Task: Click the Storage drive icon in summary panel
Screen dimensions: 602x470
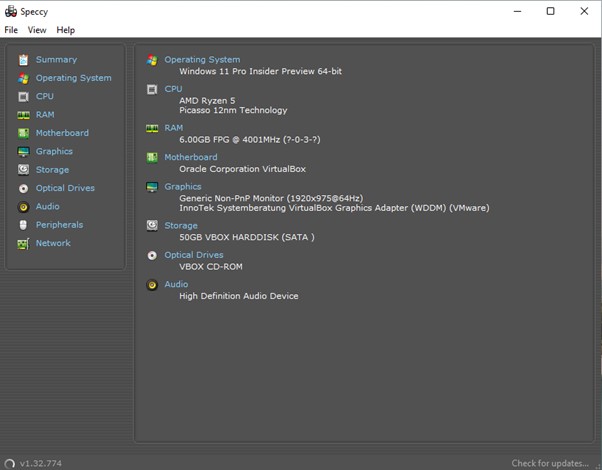Action: tap(152, 226)
